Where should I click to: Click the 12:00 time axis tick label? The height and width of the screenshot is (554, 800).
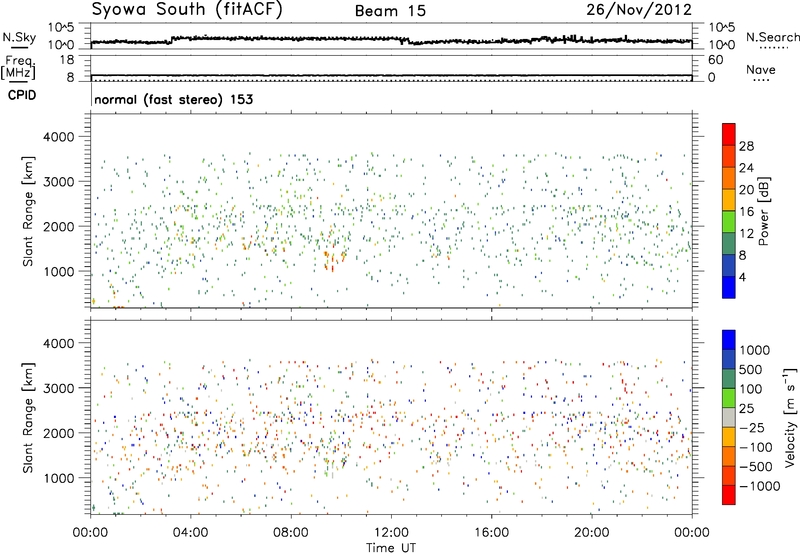point(391,533)
